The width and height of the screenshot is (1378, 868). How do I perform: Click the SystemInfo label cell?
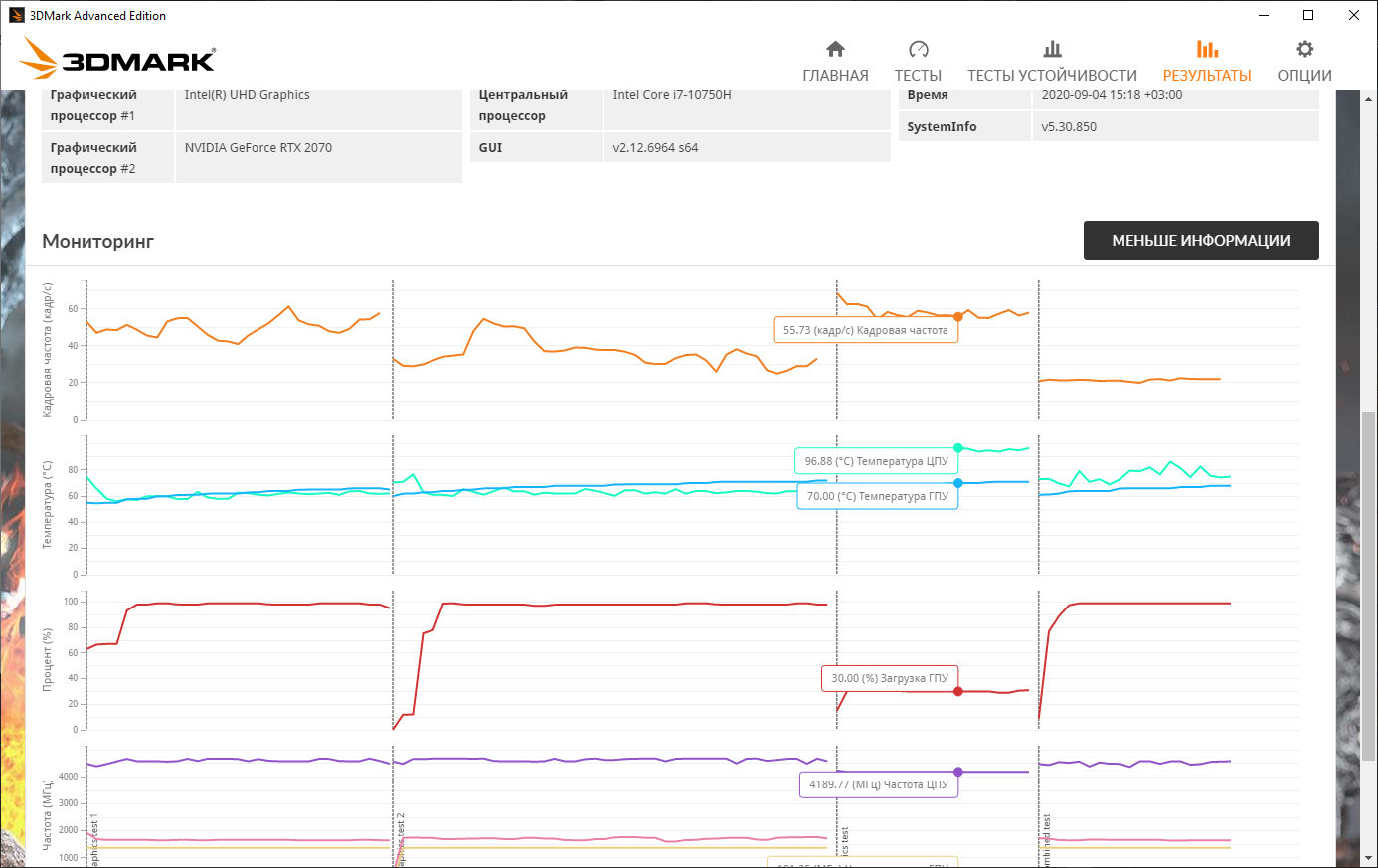pos(964,126)
